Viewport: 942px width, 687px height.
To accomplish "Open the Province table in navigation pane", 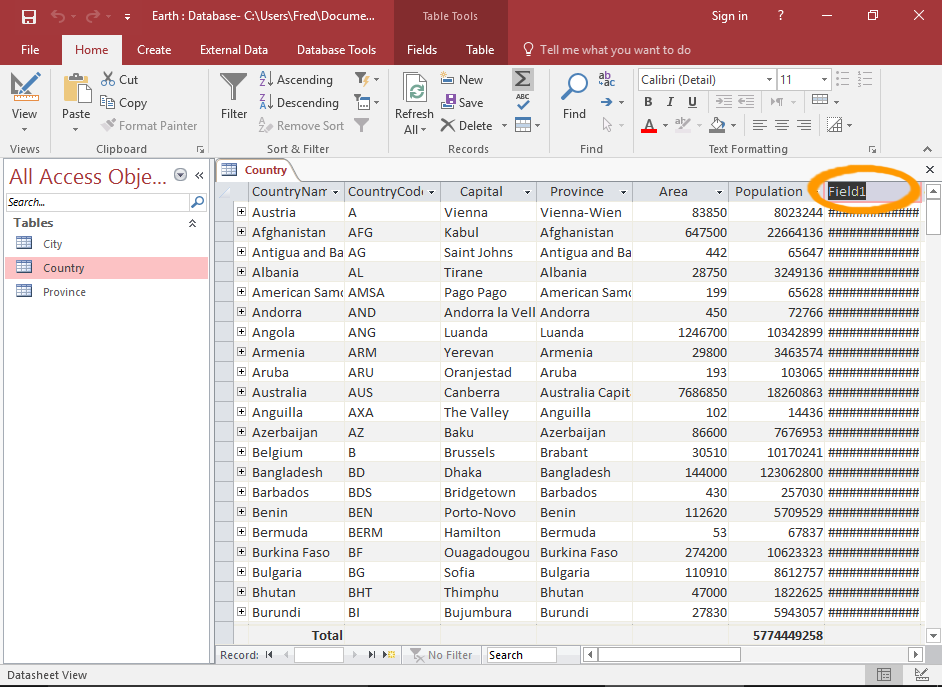I will [x=64, y=292].
